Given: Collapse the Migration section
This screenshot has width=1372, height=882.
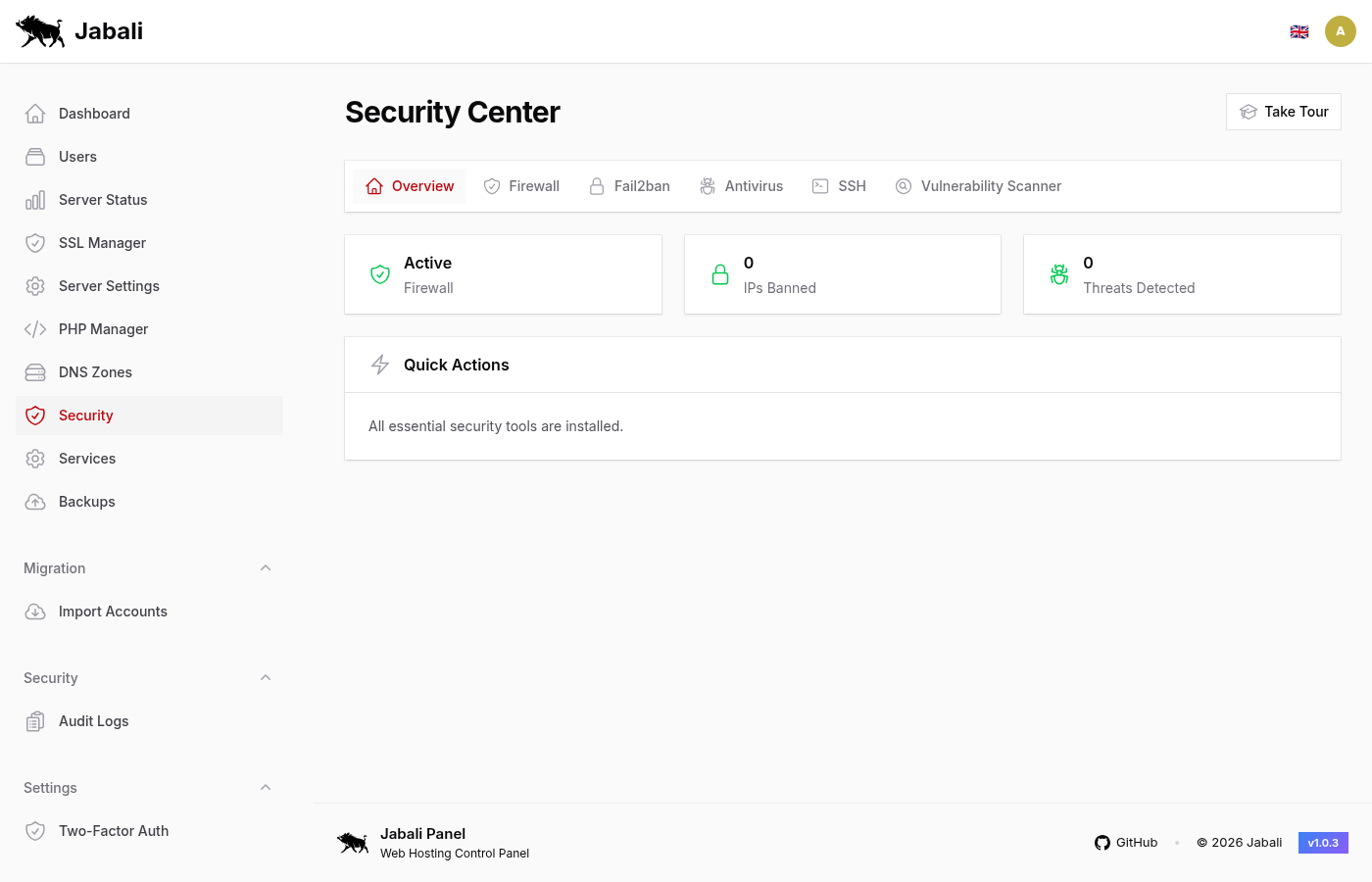Looking at the screenshot, I should point(266,567).
